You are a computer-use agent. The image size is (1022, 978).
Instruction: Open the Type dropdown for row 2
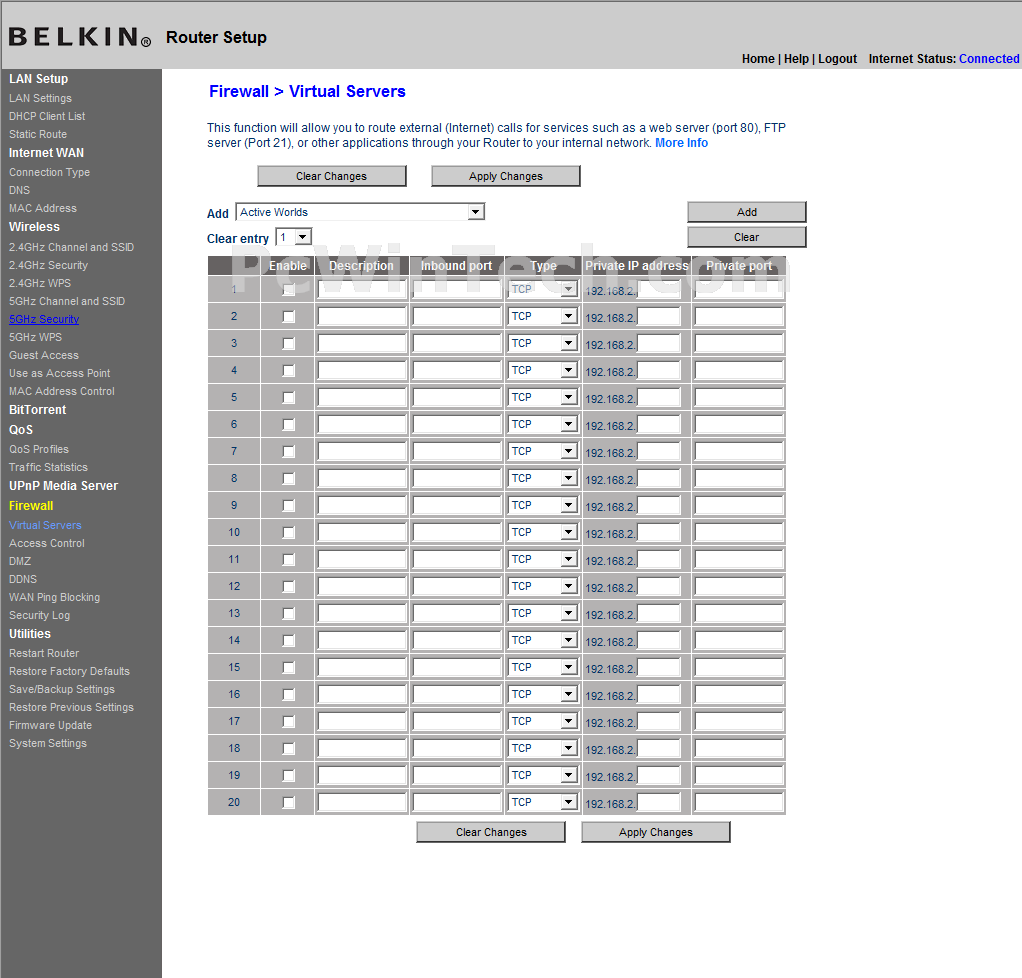(x=542, y=316)
